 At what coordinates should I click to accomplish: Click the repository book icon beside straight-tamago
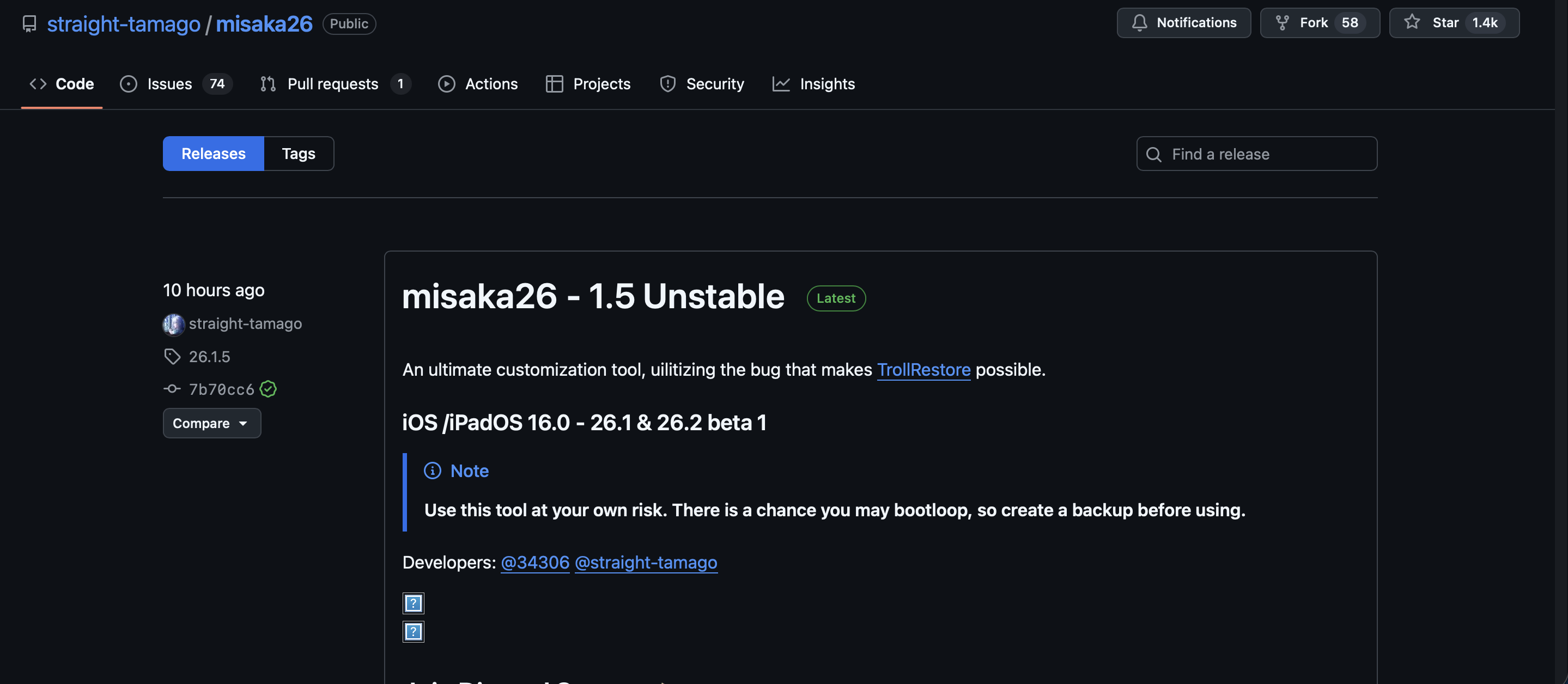click(x=29, y=24)
